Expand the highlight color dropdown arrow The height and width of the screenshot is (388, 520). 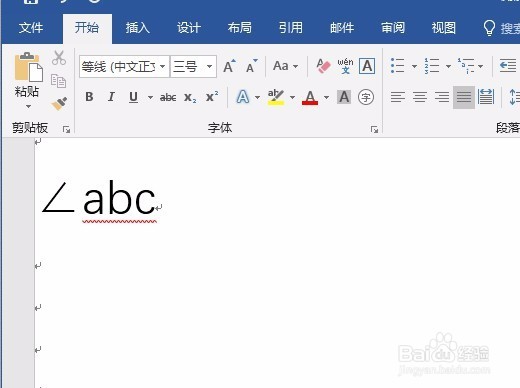point(292,97)
